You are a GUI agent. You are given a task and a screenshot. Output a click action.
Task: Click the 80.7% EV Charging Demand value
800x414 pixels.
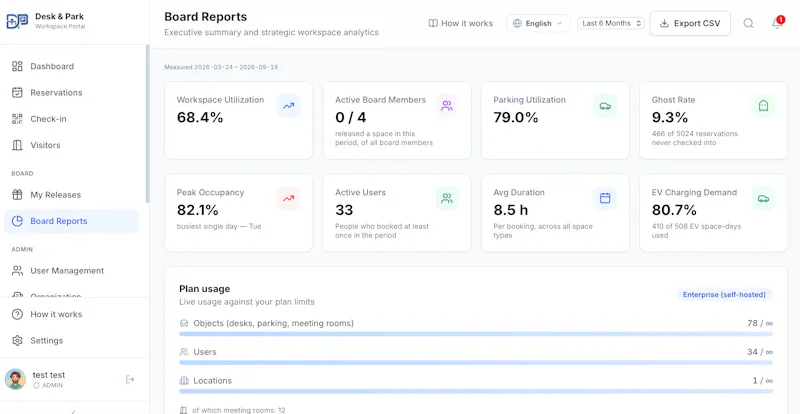point(674,210)
